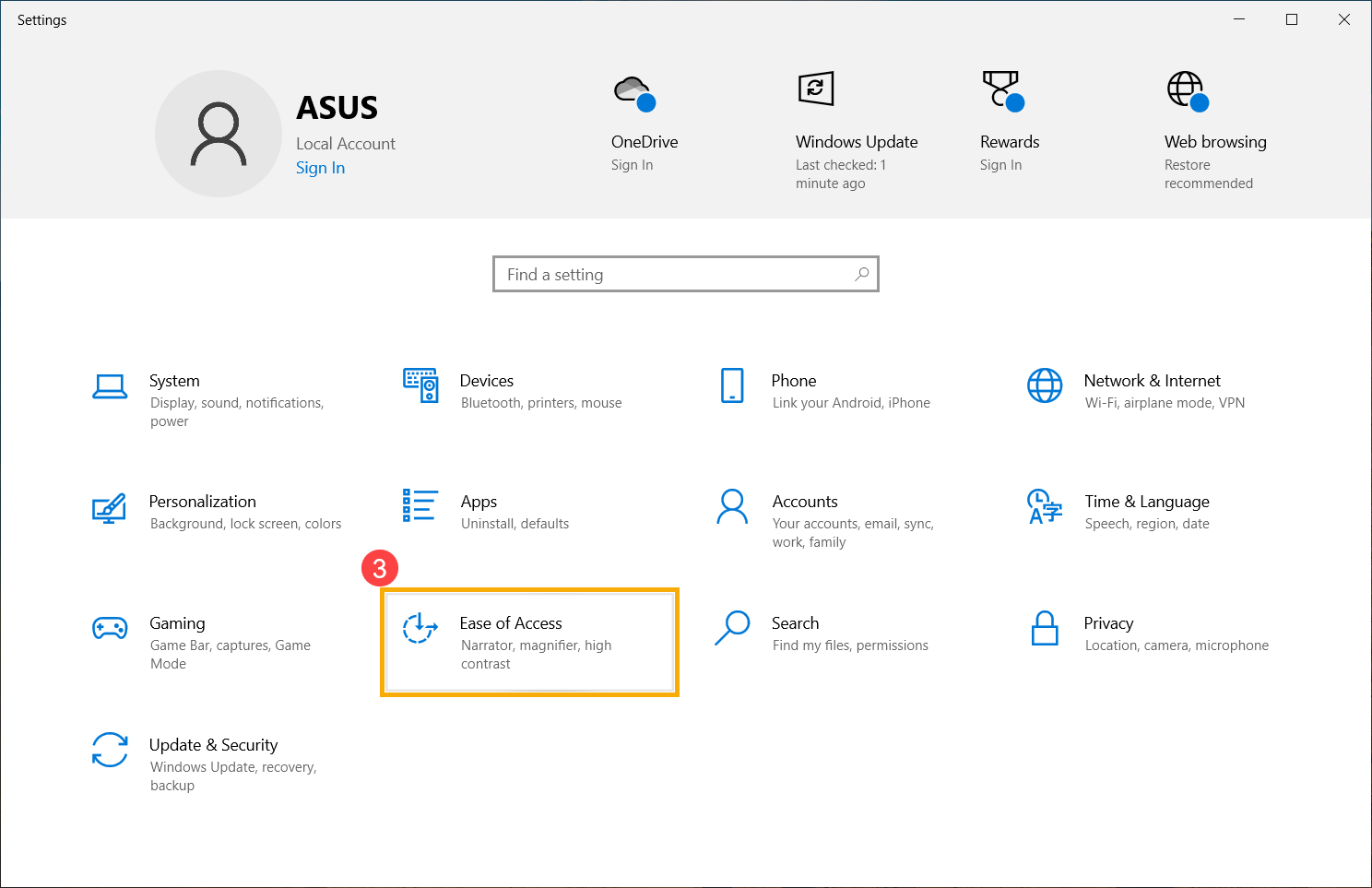Screen dimensions: 1372x888
Task: Open the Rewards medal icon
Action: [1003, 90]
